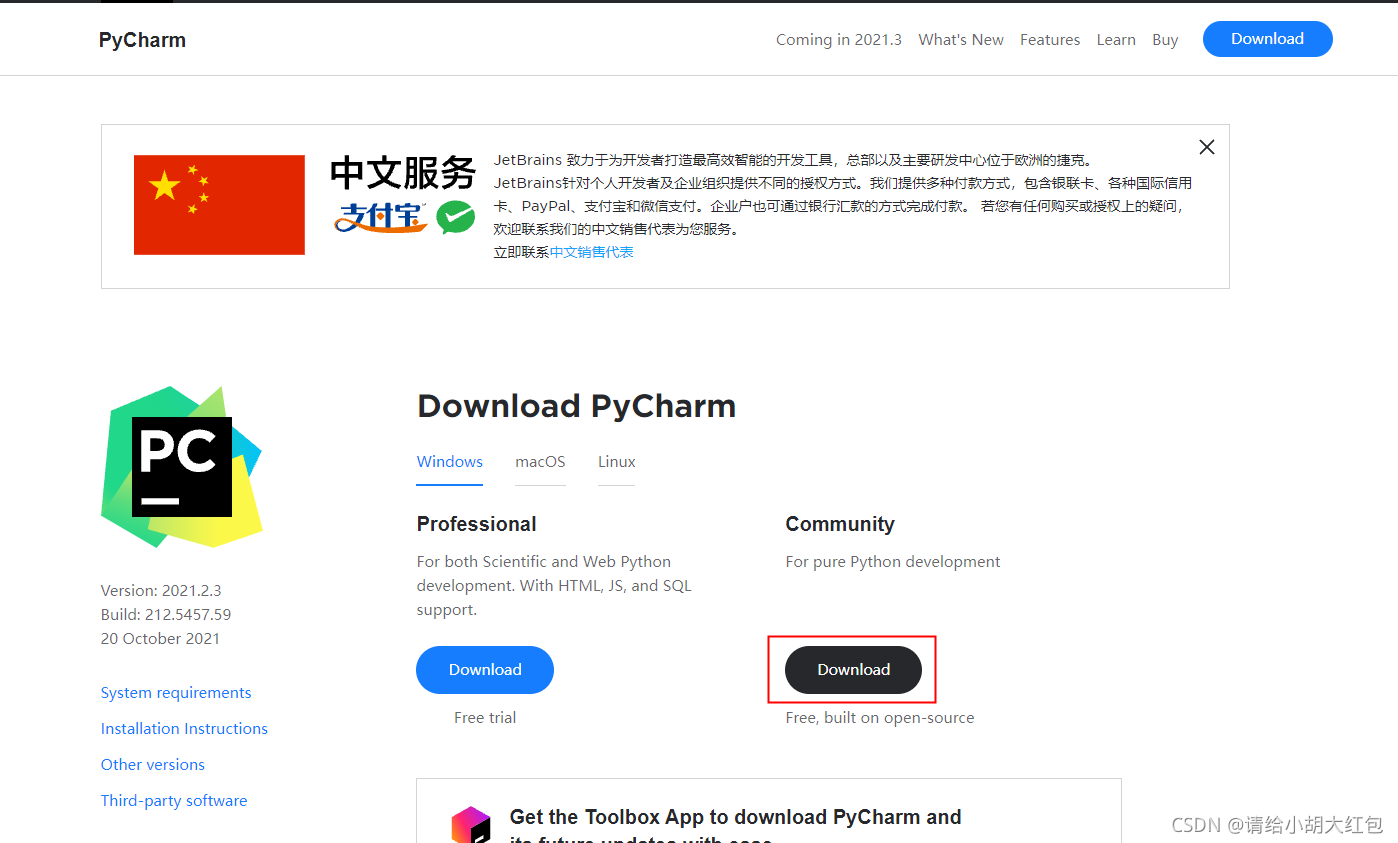Download the PyCharm Professional free trial
The height and width of the screenshot is (843, 1398).
click(x=484, y=669)
